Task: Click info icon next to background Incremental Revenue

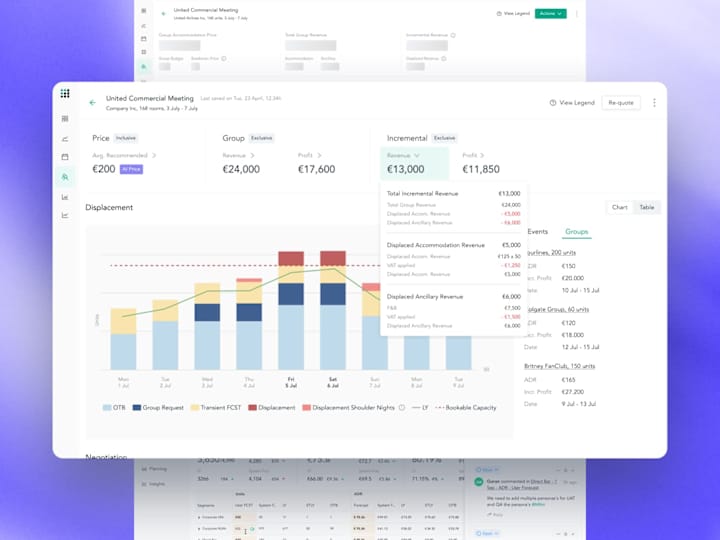Action: click(453, 35)
